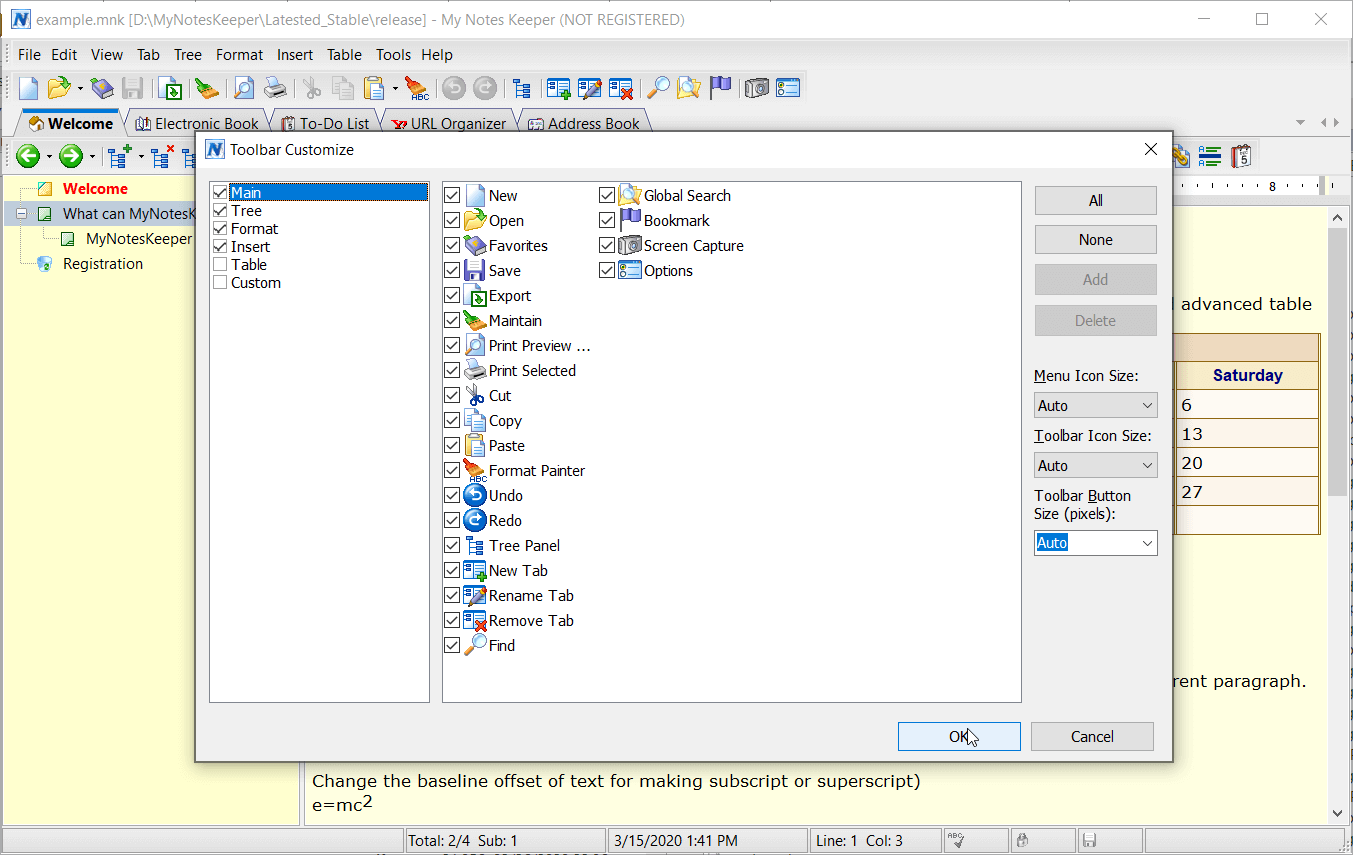Screen dimensions: 1353x855
Task: Open the Back button history dropdown arrow
Action: point(49,156)
